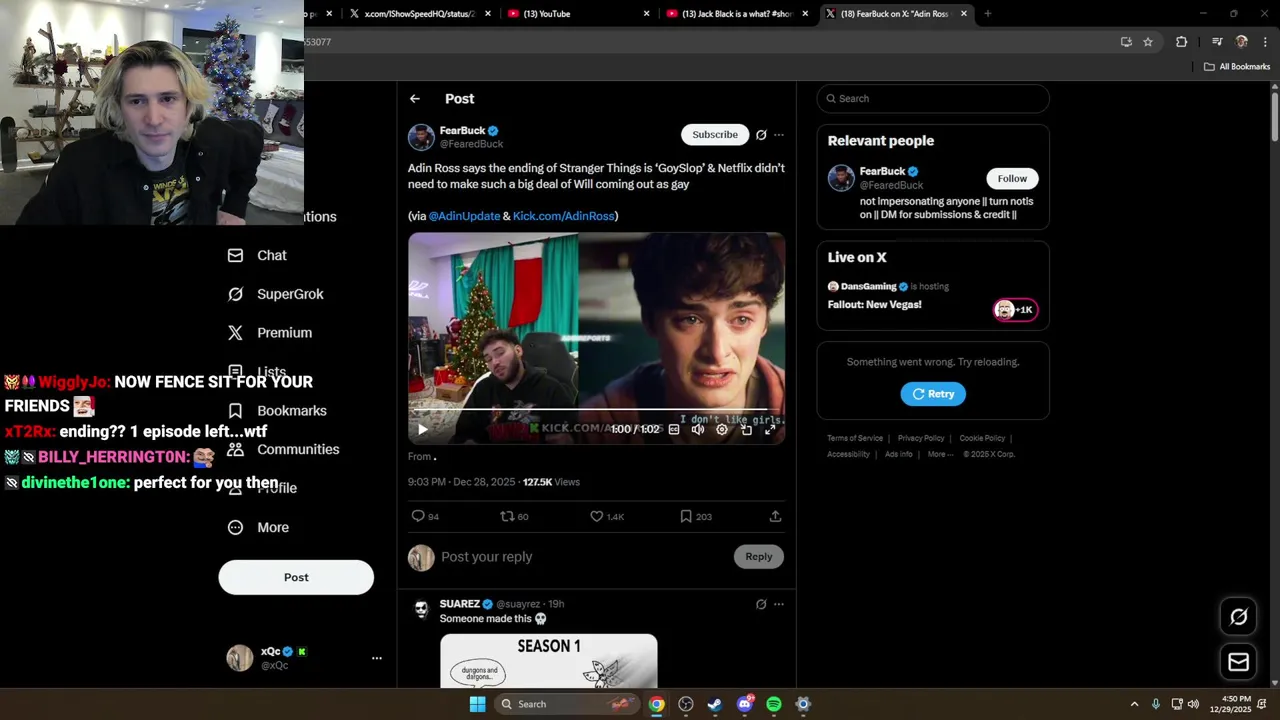Open the floating Messages envelope button
The width and height of the screenshot is (1280, 720).
[1239, 662]
